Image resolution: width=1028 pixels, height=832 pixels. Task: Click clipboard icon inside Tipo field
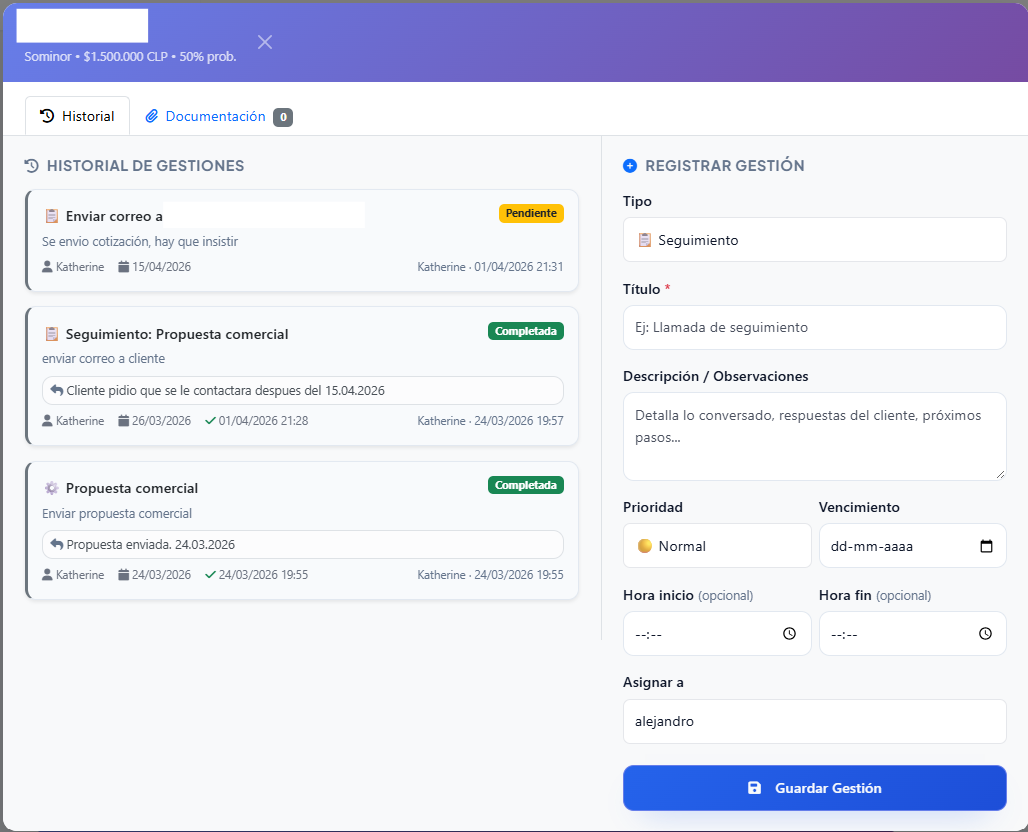point(645,240)
